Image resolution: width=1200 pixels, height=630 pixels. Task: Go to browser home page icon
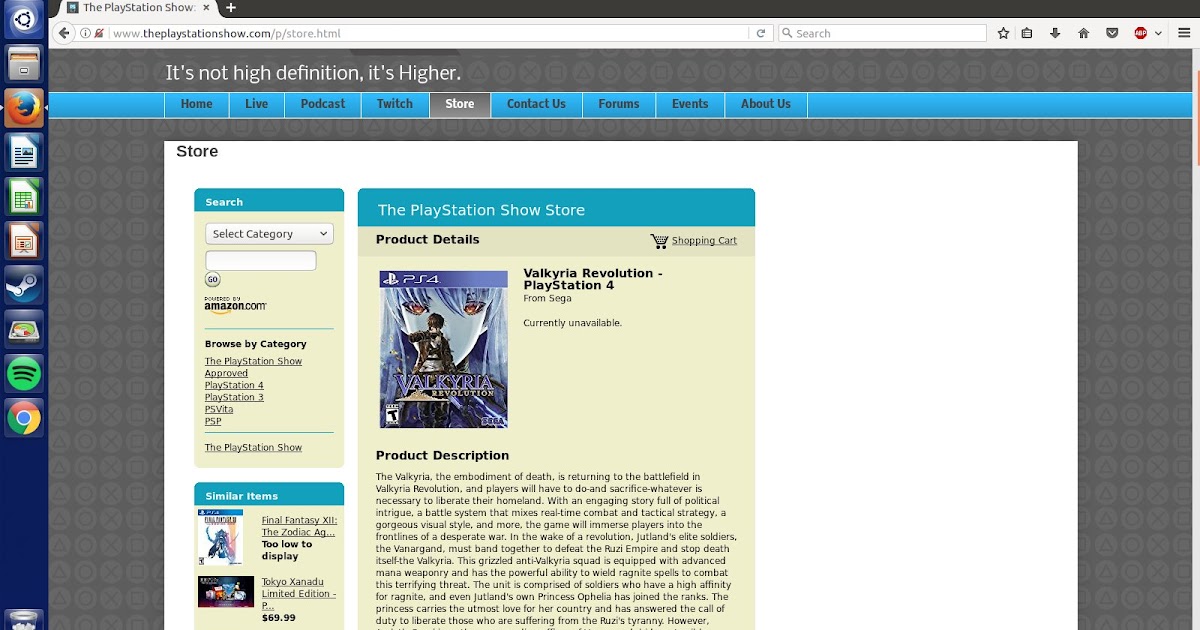(1083, 33)
